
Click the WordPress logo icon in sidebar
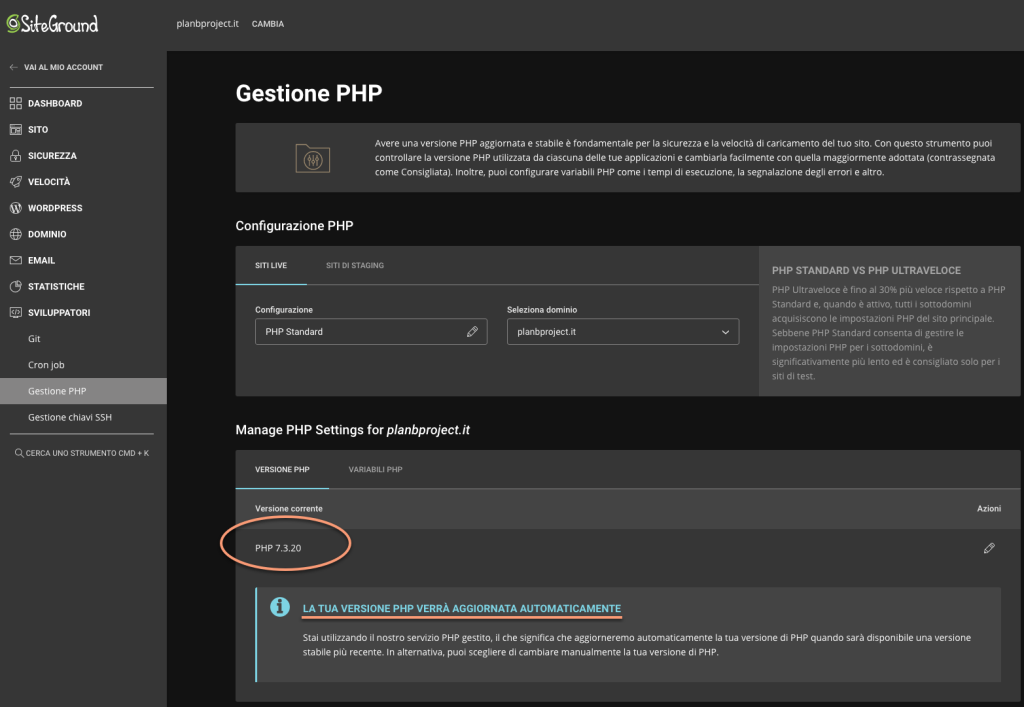[16, 208]
